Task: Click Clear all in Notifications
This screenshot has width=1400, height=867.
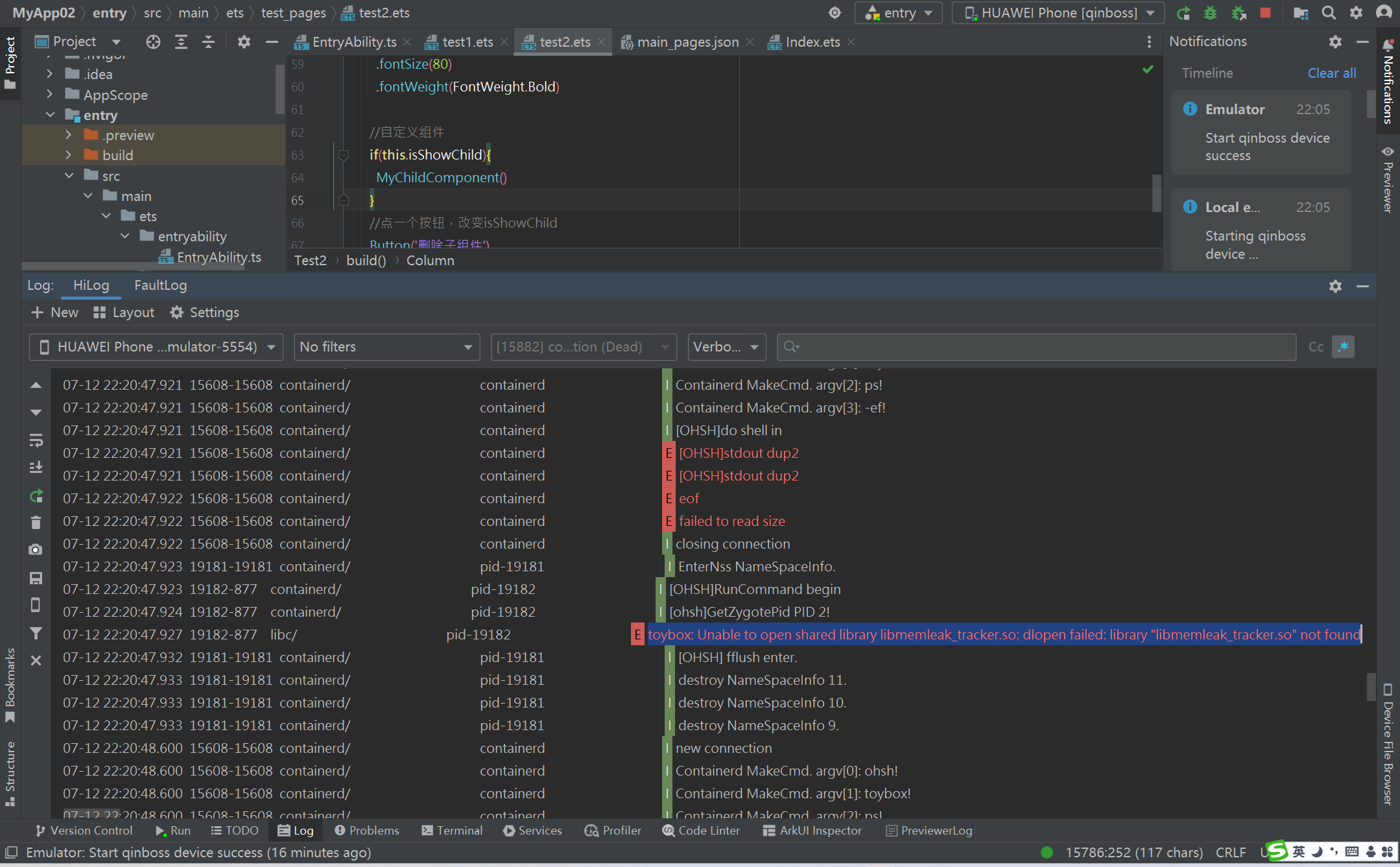Action: 1331,73
